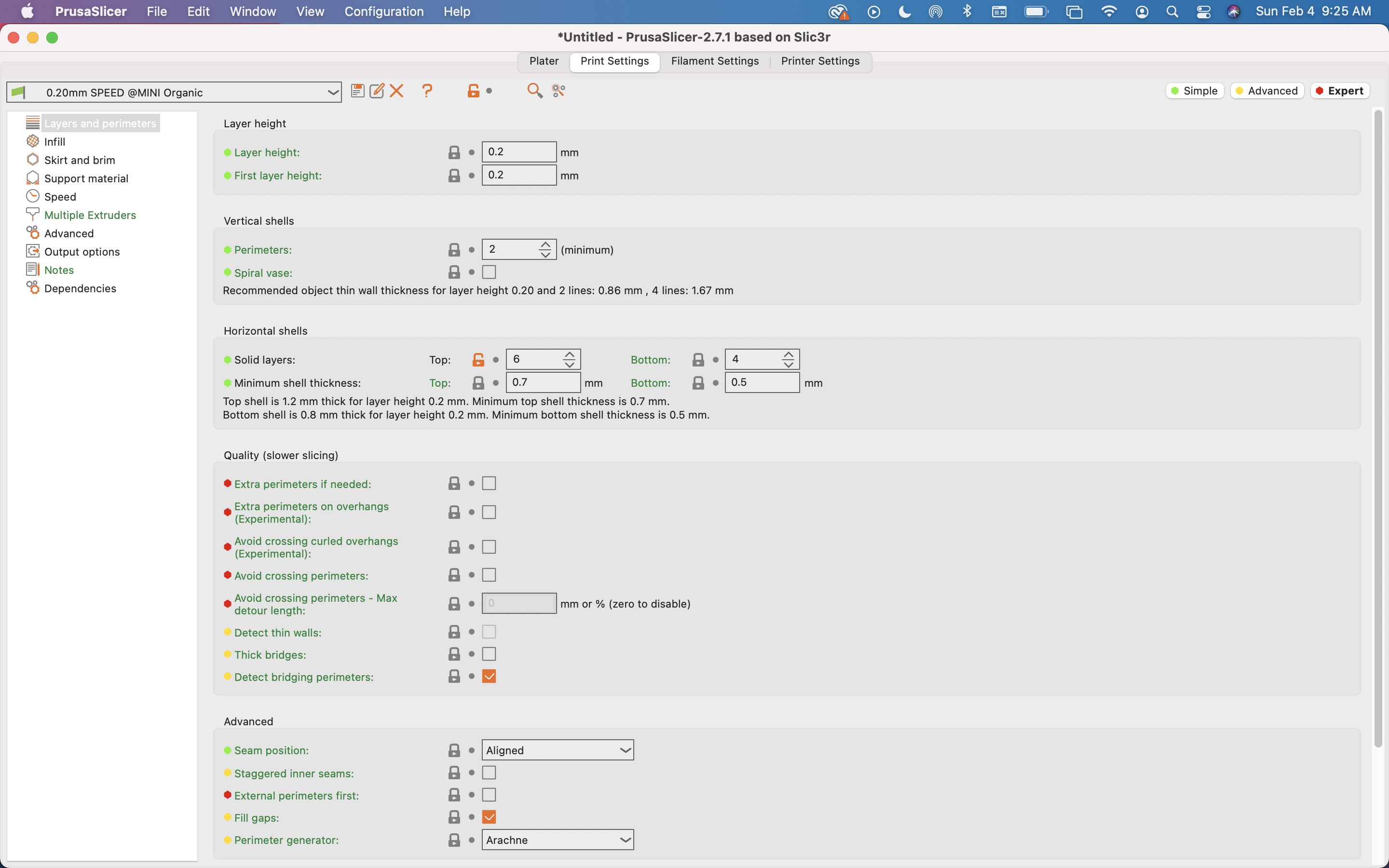
Task: Click the orange unlocked lock beside Top solid layers
Action: tap(478, 360)
